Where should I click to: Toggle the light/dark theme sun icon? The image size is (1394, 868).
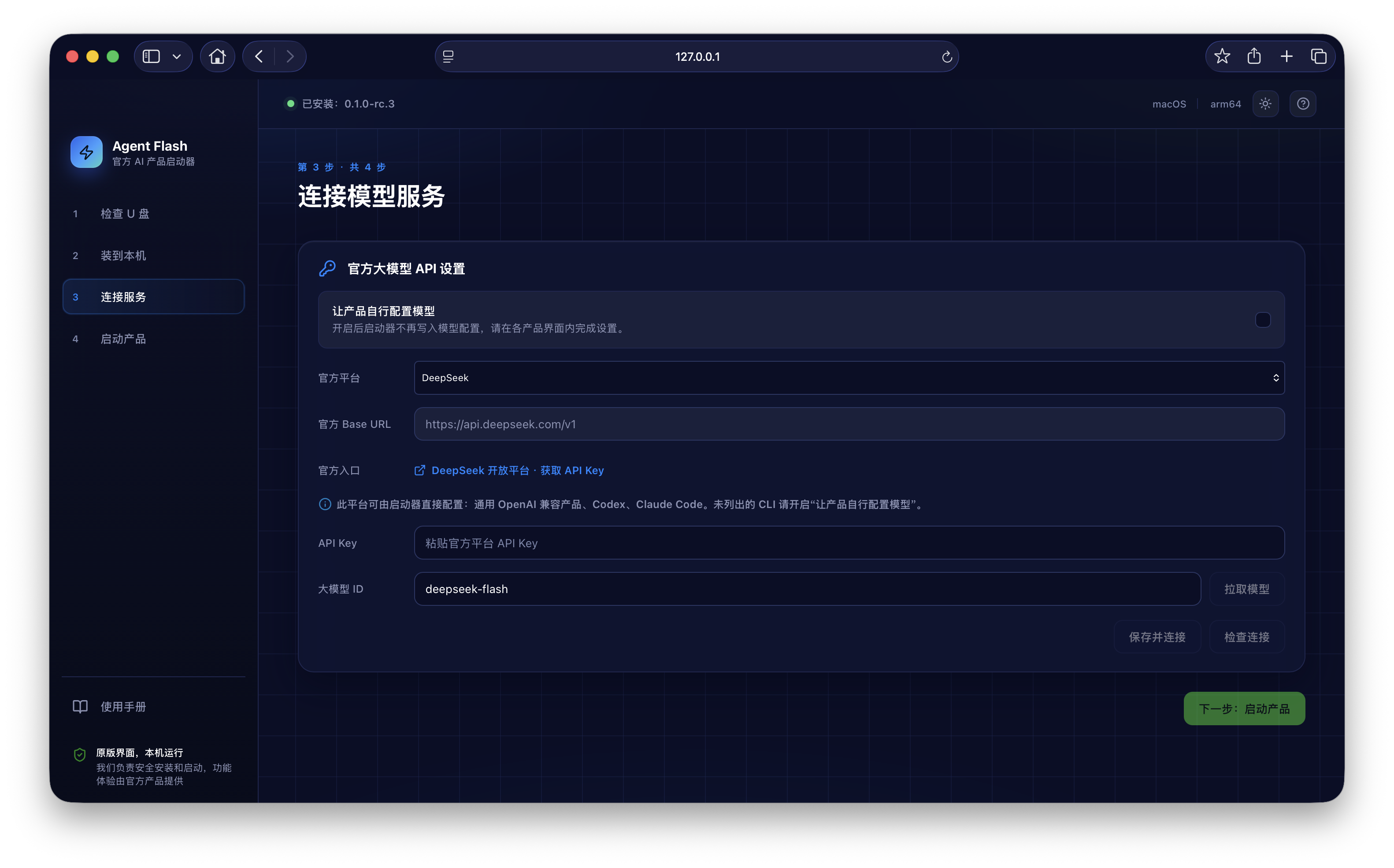click(x=1265, y=104)
